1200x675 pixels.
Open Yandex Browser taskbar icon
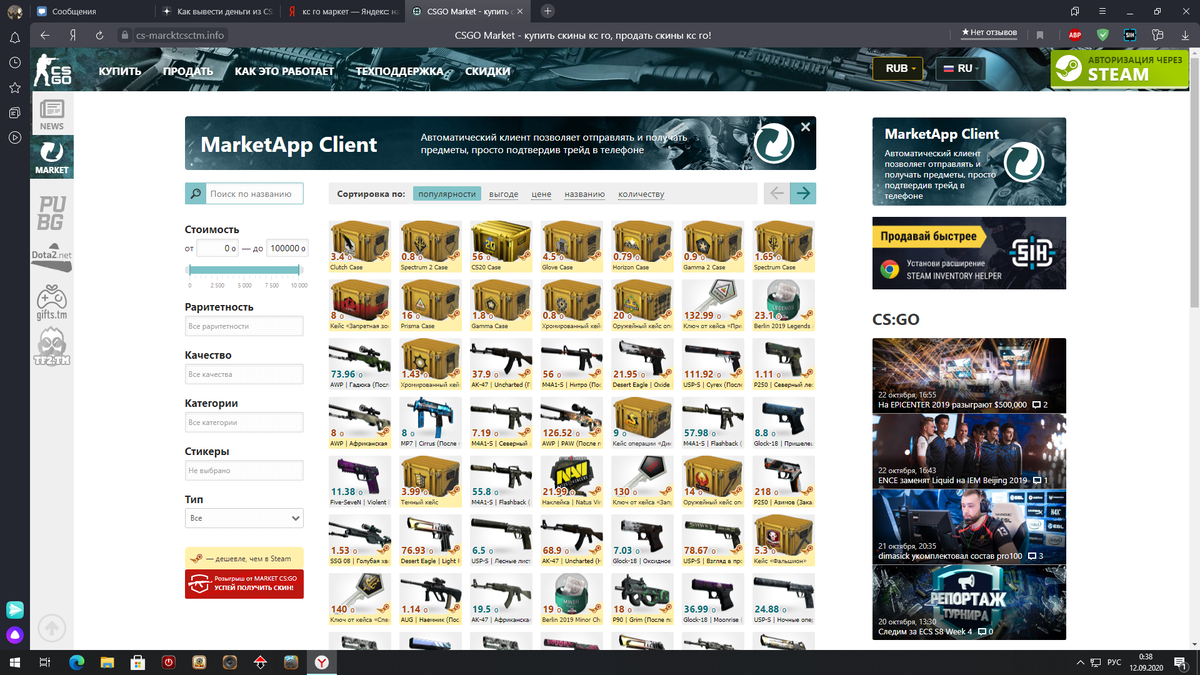click(322, 662)
